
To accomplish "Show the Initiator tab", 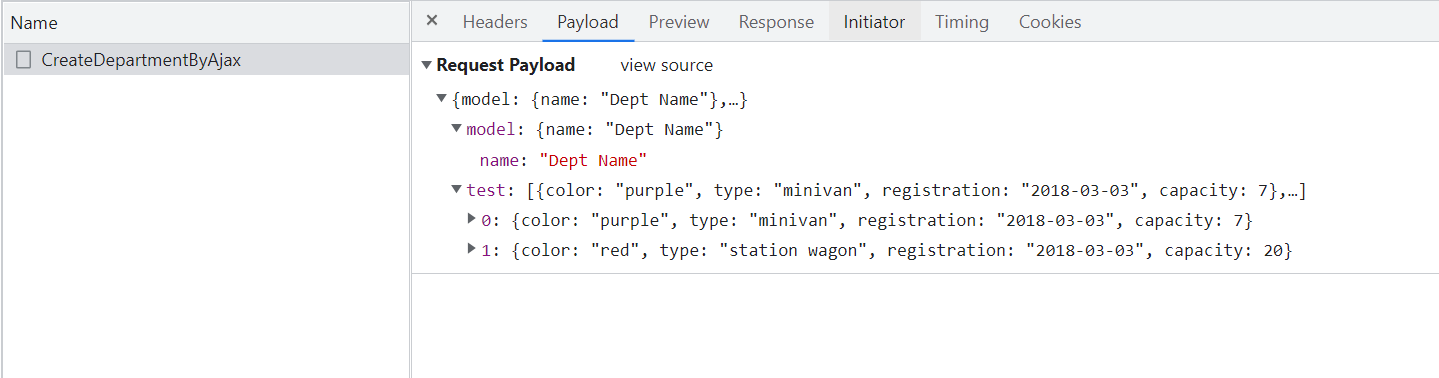I will [874, 22].
